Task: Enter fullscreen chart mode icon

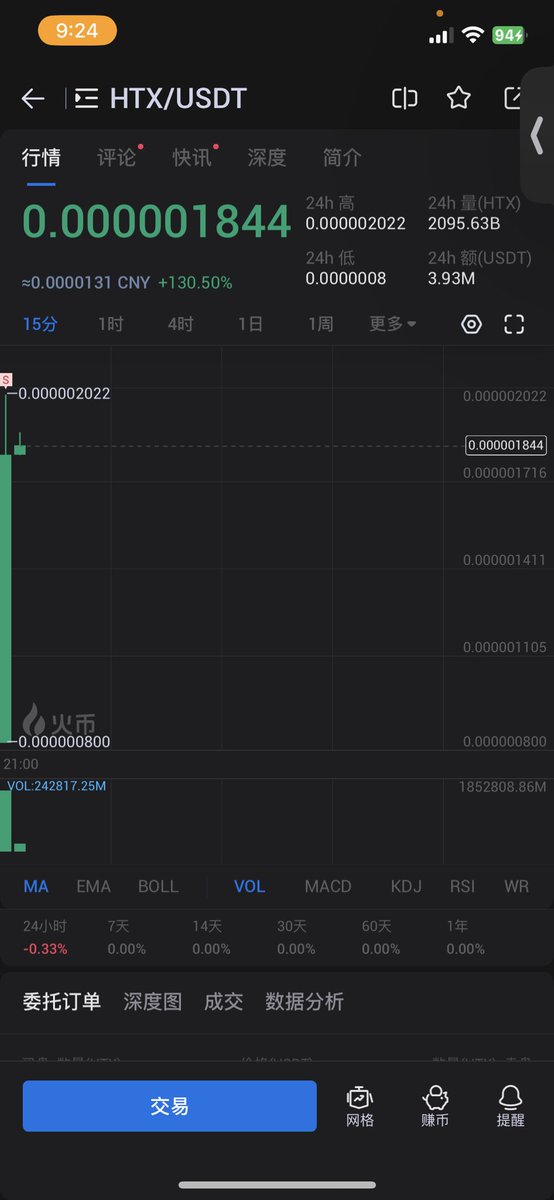Action: click(514, 324)
